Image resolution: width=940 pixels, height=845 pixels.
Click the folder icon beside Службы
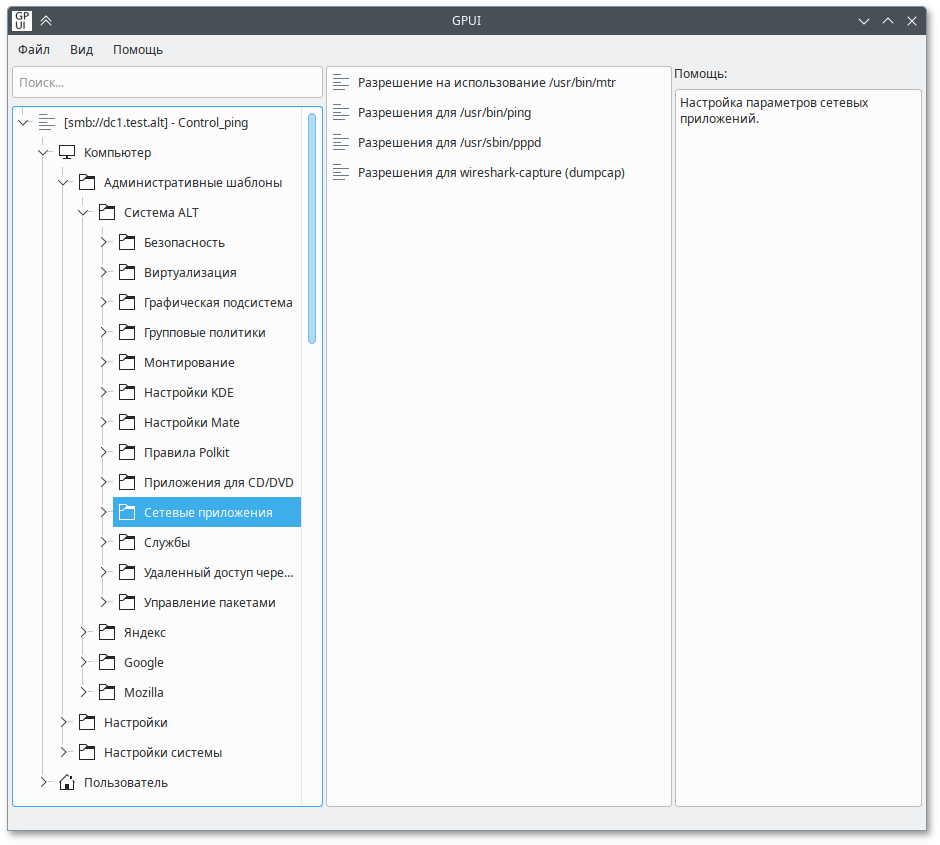point(126,542)
